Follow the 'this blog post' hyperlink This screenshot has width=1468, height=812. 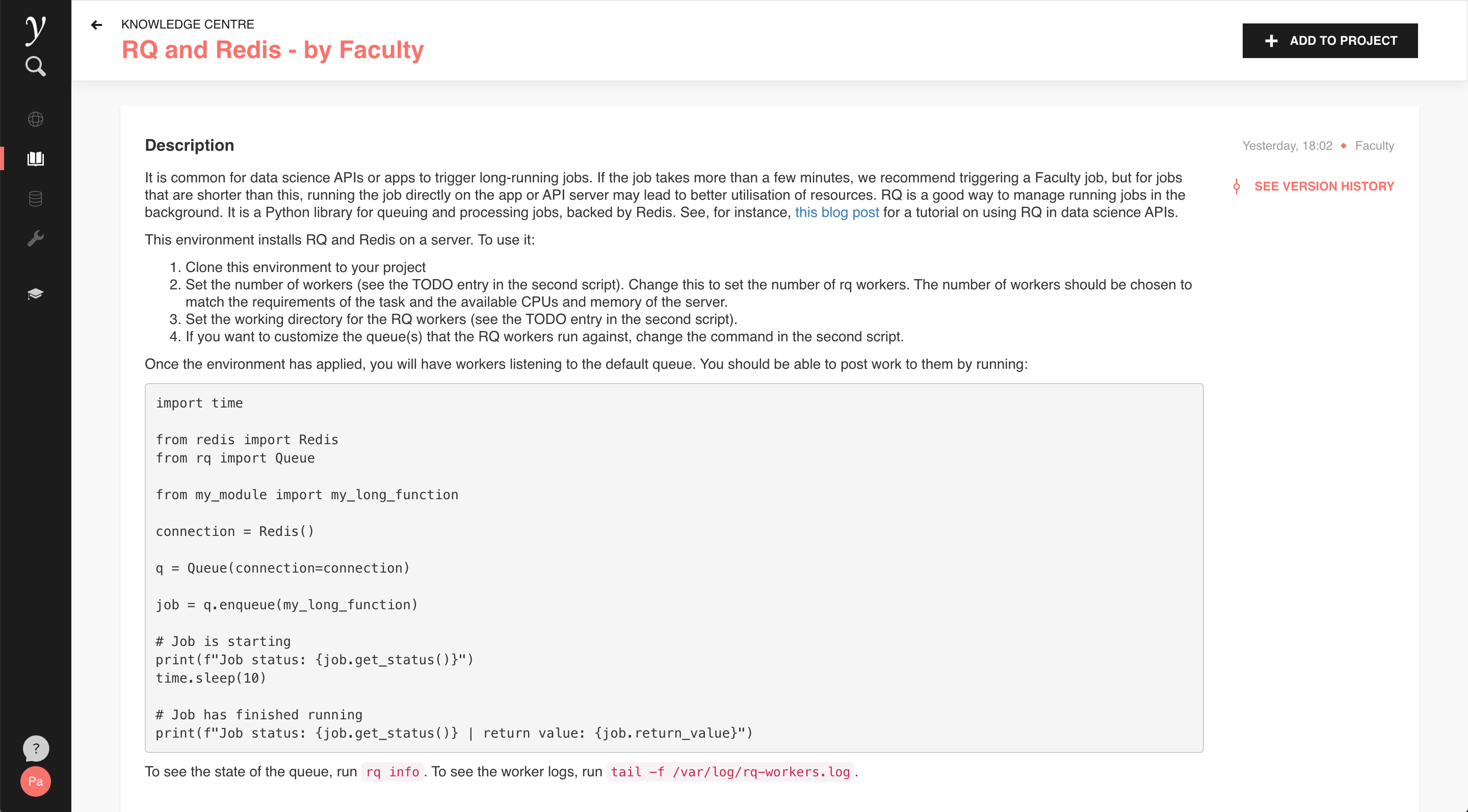tap(836, 212)
